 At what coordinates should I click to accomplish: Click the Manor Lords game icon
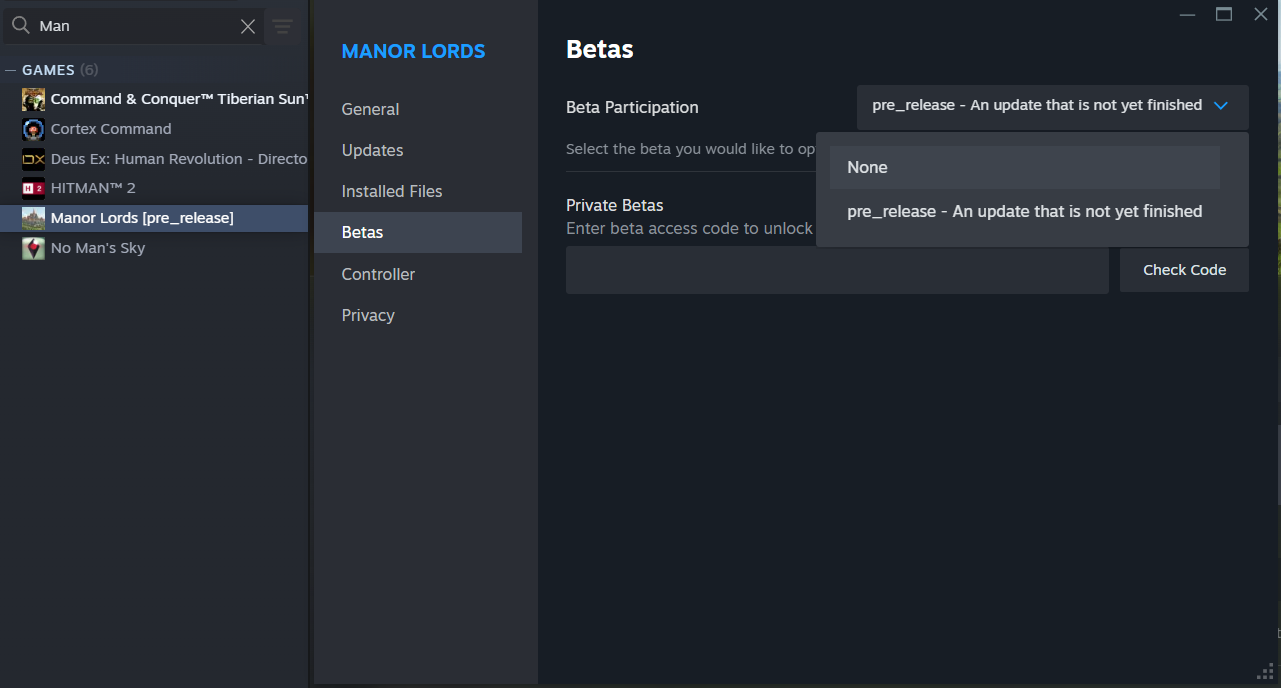34,218
